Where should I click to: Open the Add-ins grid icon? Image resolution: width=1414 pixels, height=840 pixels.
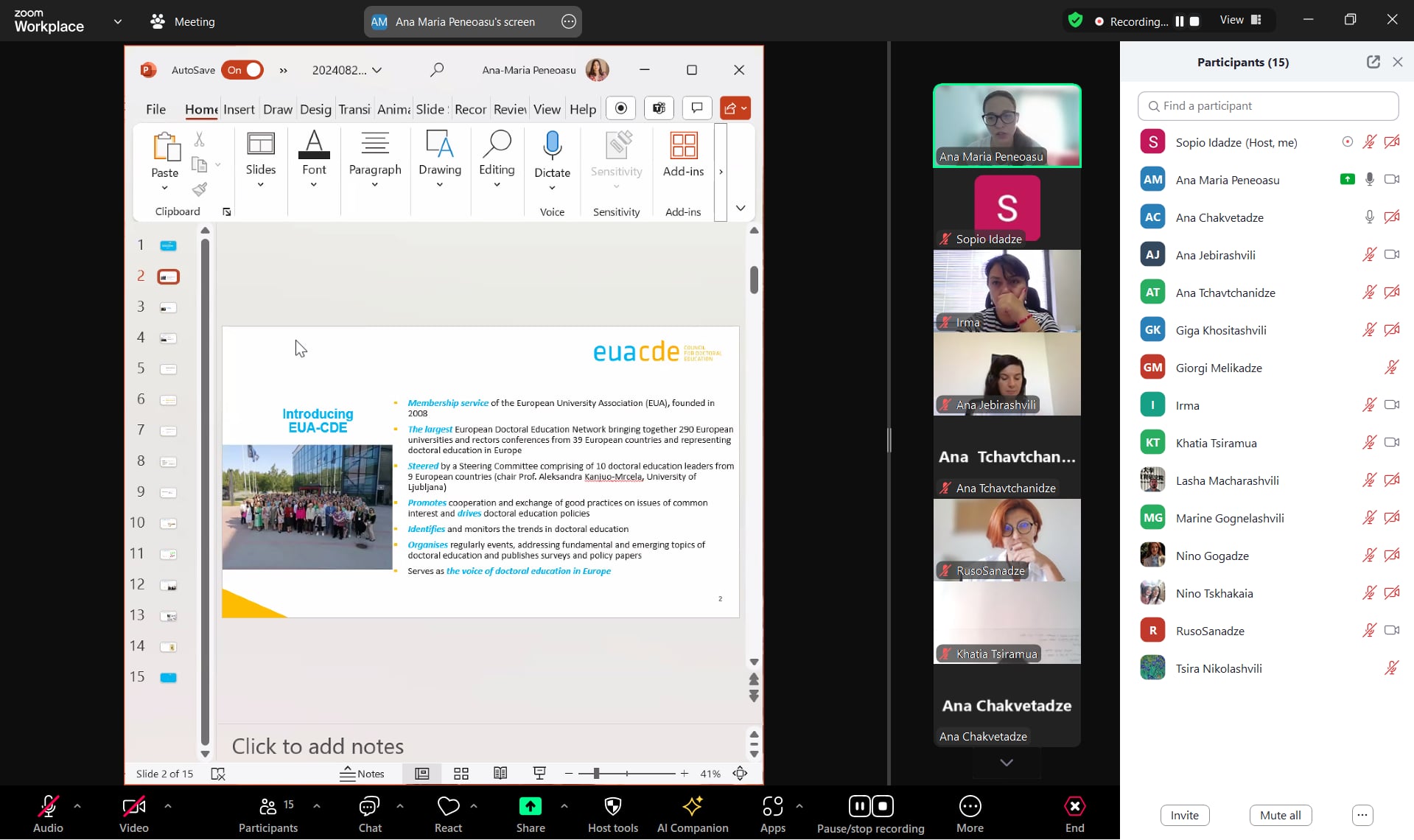[x=683, y=145]
